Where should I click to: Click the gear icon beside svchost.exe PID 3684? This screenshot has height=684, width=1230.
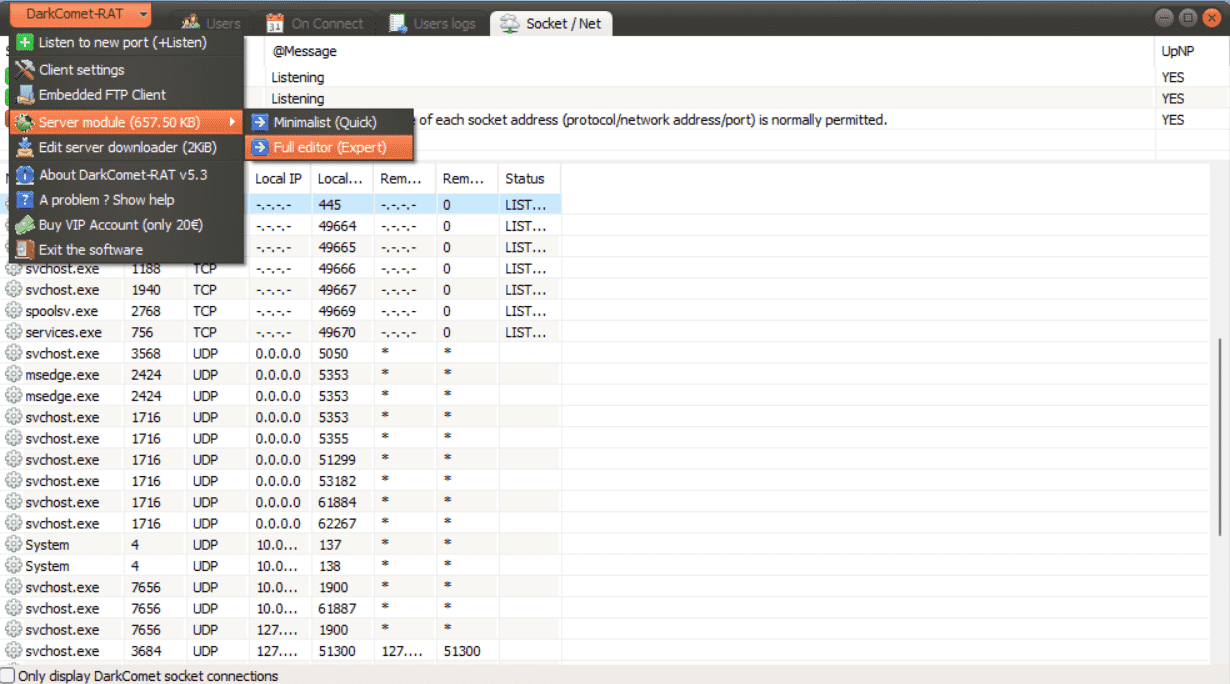(x=14, y=651)
